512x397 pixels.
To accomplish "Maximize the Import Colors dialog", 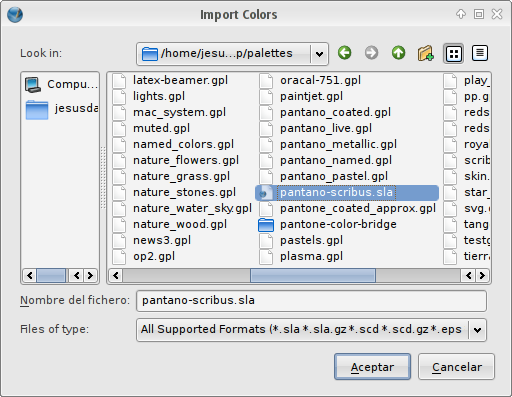I will (479, 14).
